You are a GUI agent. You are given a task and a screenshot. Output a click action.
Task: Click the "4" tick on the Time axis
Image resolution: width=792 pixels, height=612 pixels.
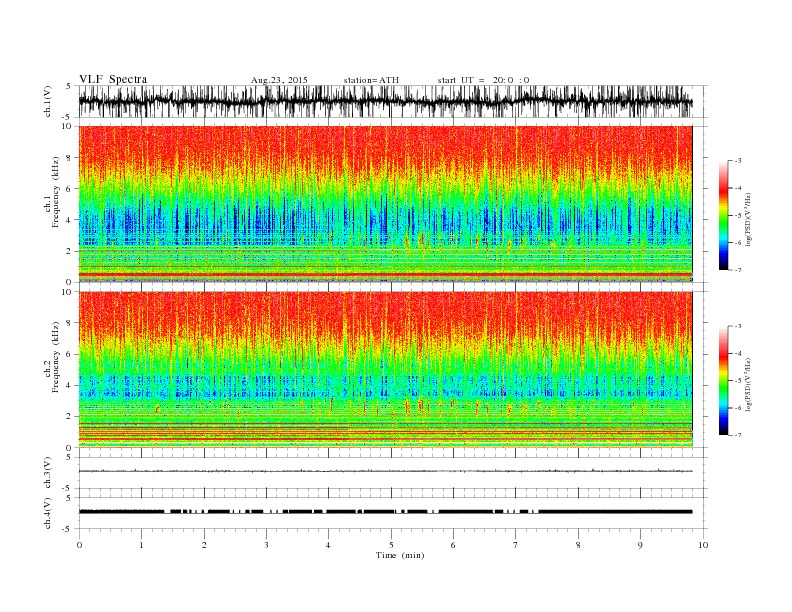[328, 545]
